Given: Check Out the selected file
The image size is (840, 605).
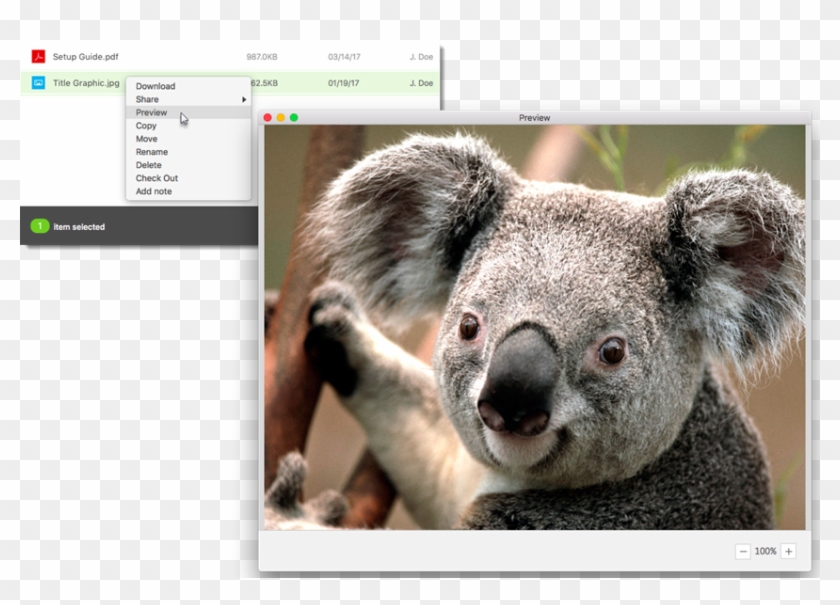Looking at the screenshot, I should pos(157,177).
